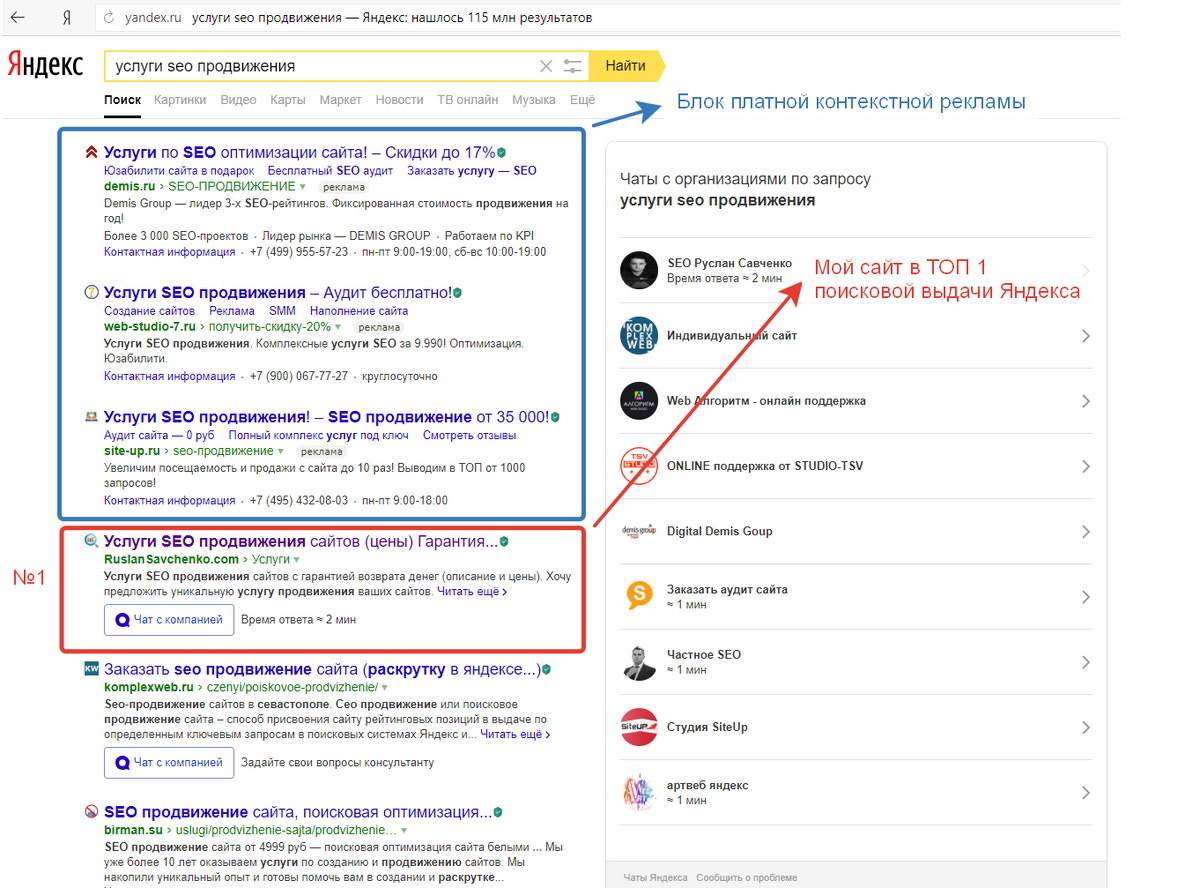
Task: Click Полный комплекс услуг под ключ sitelink
Action: [319, 435]
